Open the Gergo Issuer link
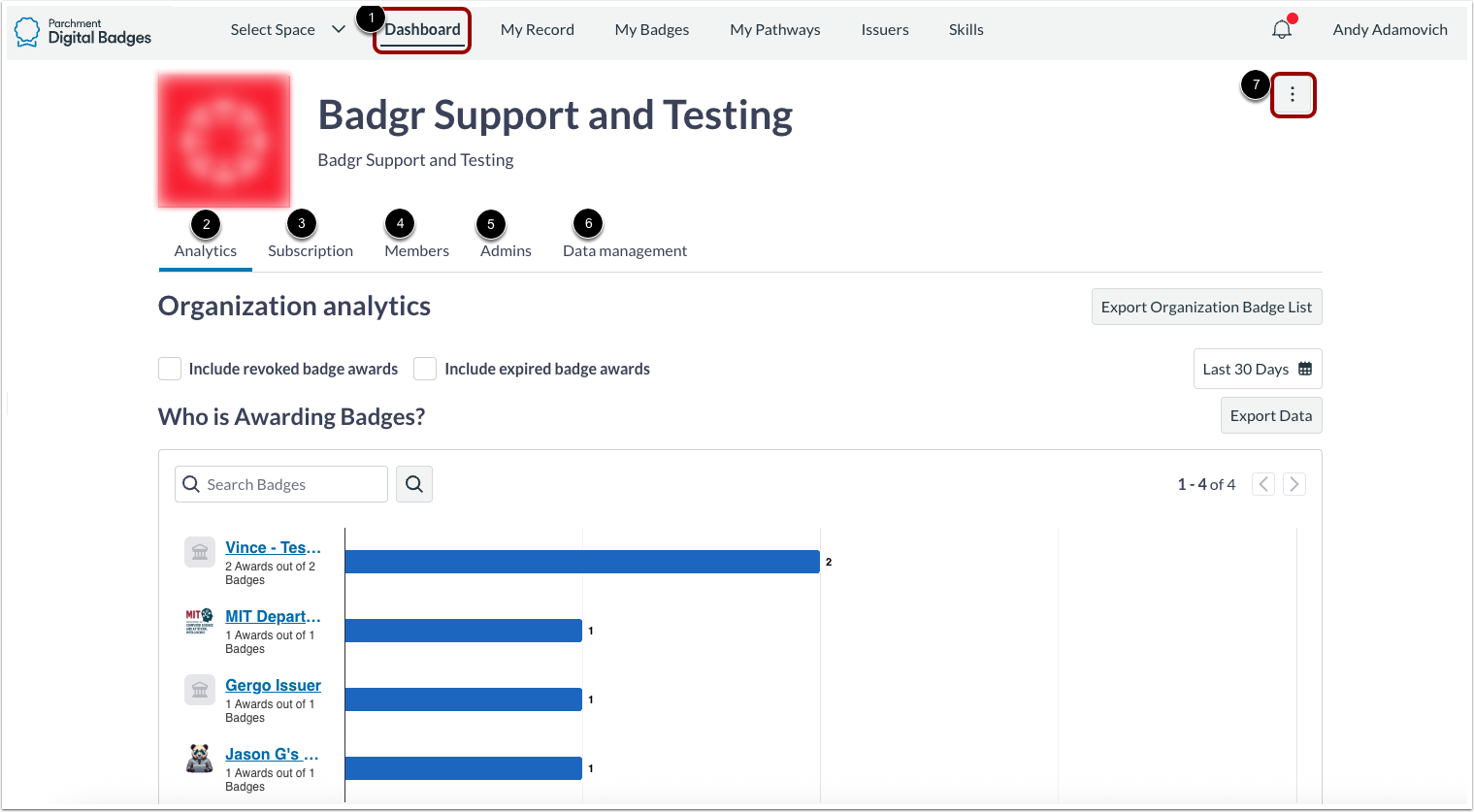The height and width of the screenshot is (812, 1474). coord(273,685)
